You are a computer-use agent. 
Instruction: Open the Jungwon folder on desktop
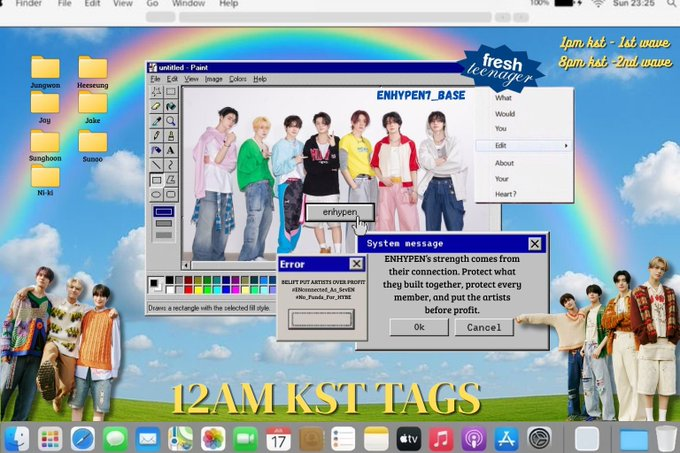pyautogui.click(x=45, y=72)
